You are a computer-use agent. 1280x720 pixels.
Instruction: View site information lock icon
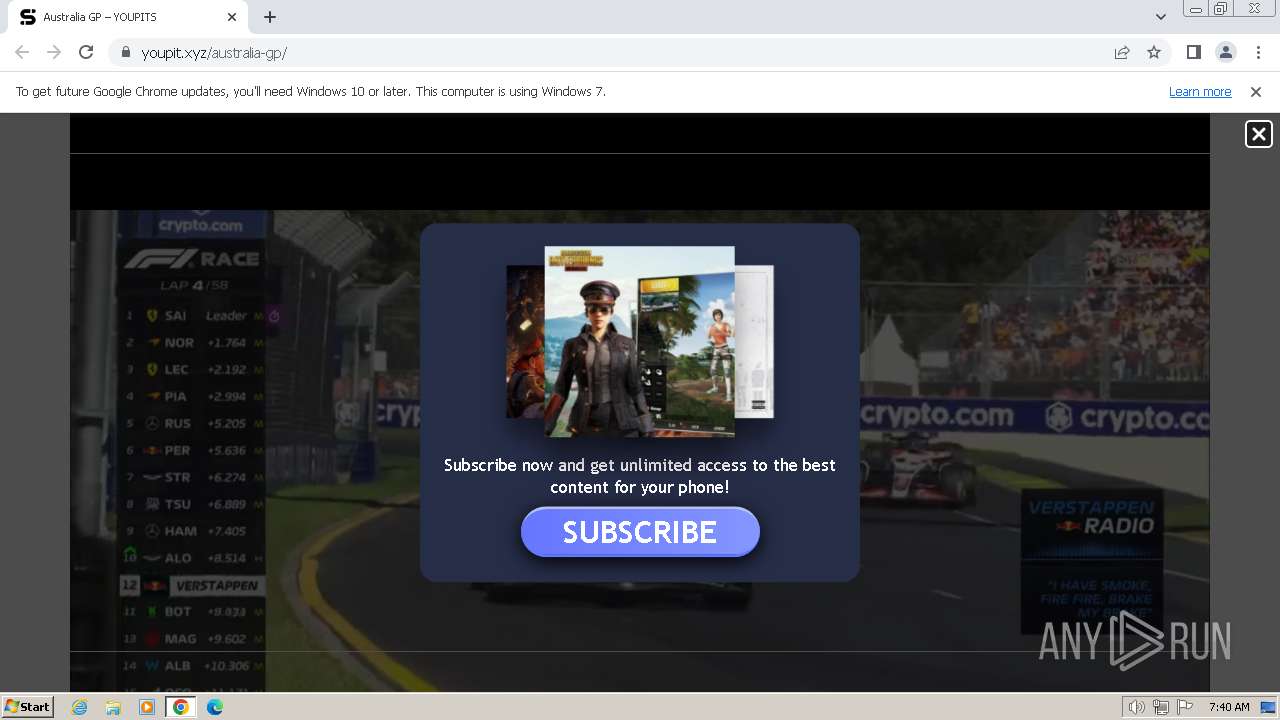[x=126, y=52]
